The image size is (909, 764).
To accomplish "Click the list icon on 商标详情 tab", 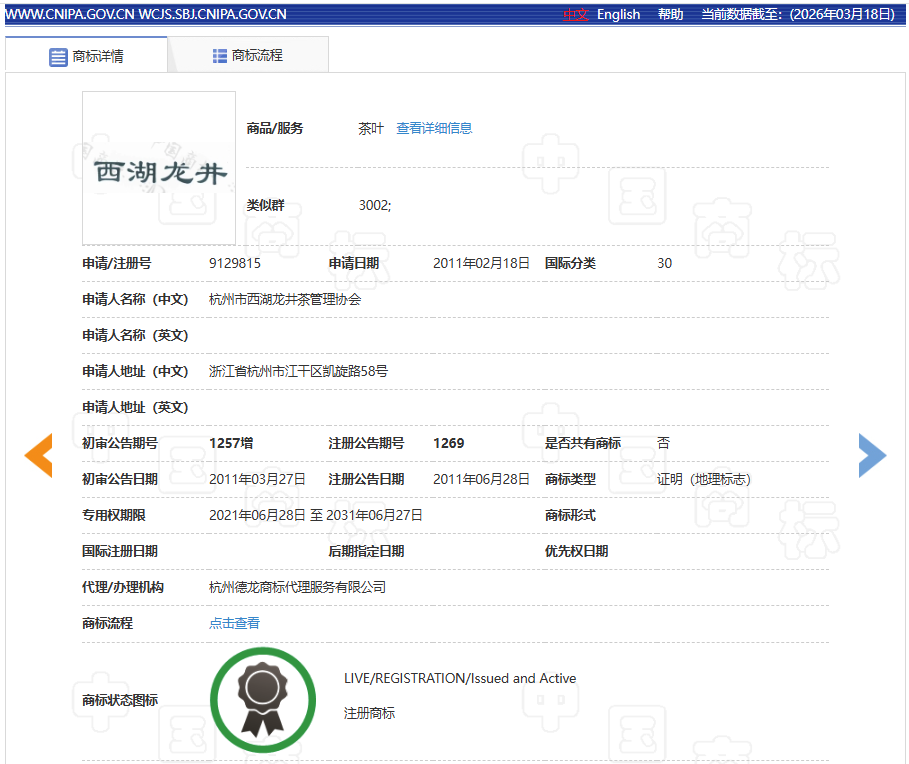I will [58, 57].
